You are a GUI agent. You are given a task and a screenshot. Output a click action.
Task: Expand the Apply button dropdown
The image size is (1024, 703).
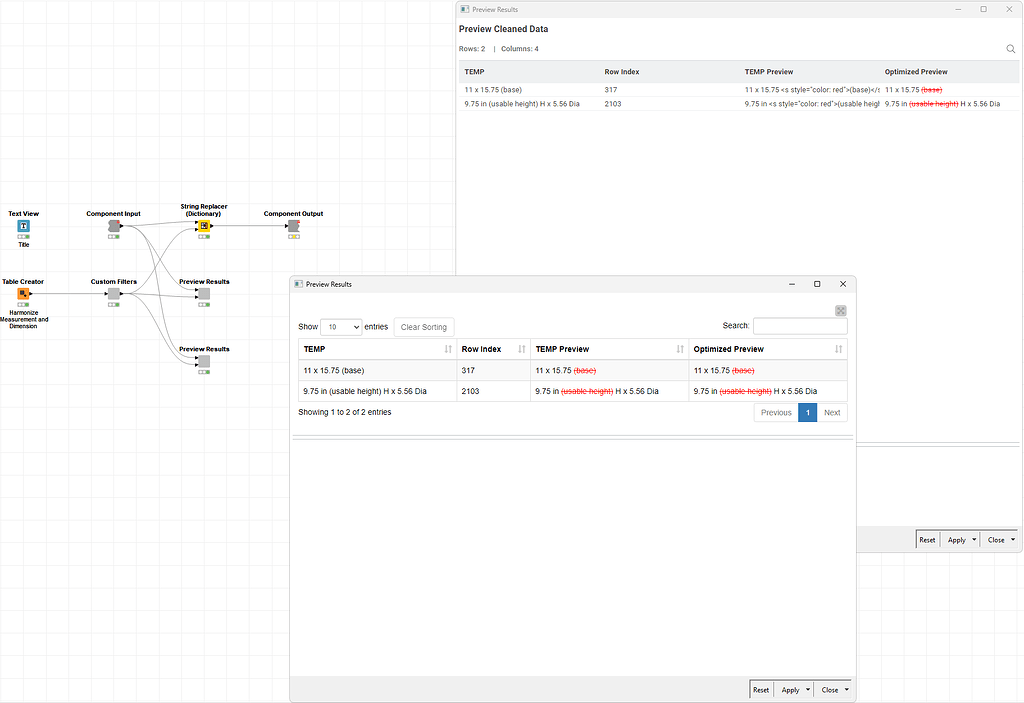806,689
